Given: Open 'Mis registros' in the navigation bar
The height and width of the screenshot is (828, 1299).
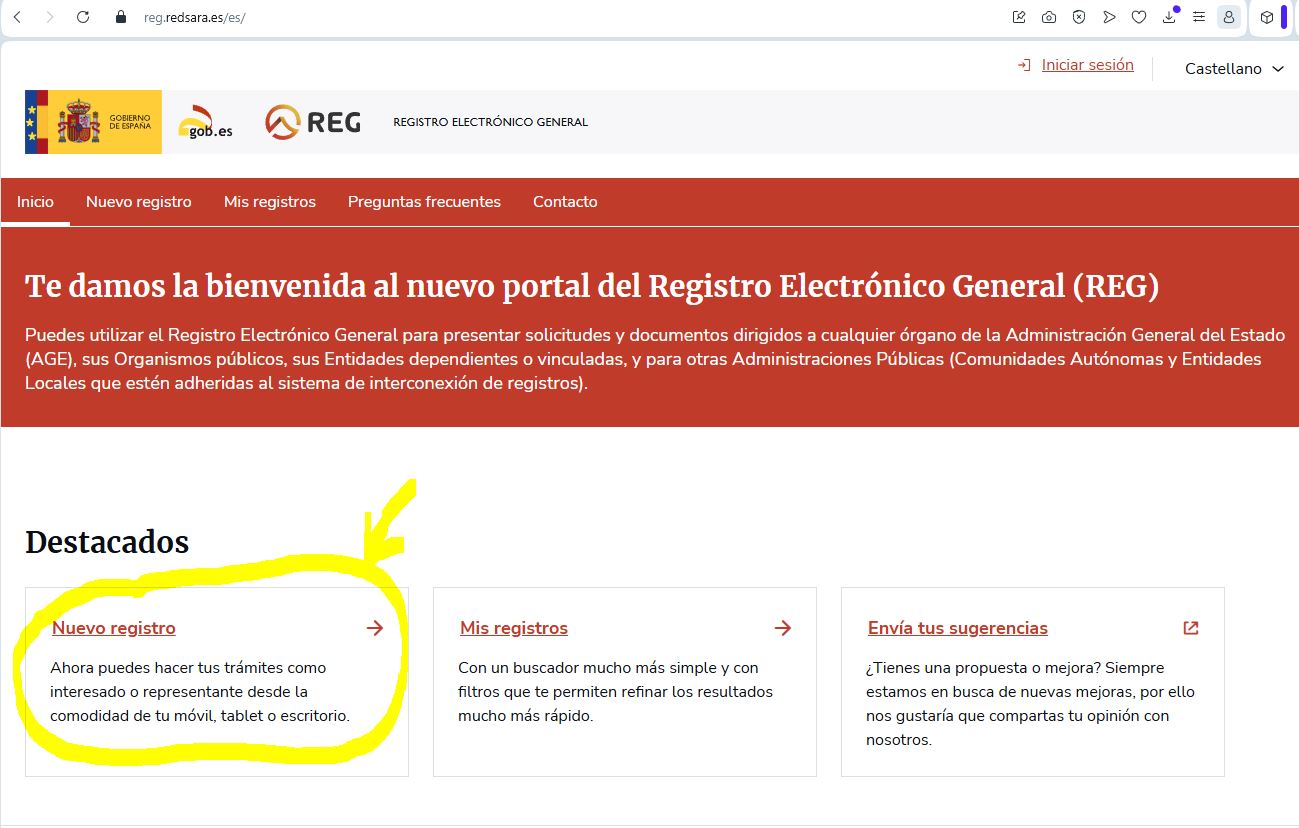Looking at the screenshot, I should tap(270, 202).
